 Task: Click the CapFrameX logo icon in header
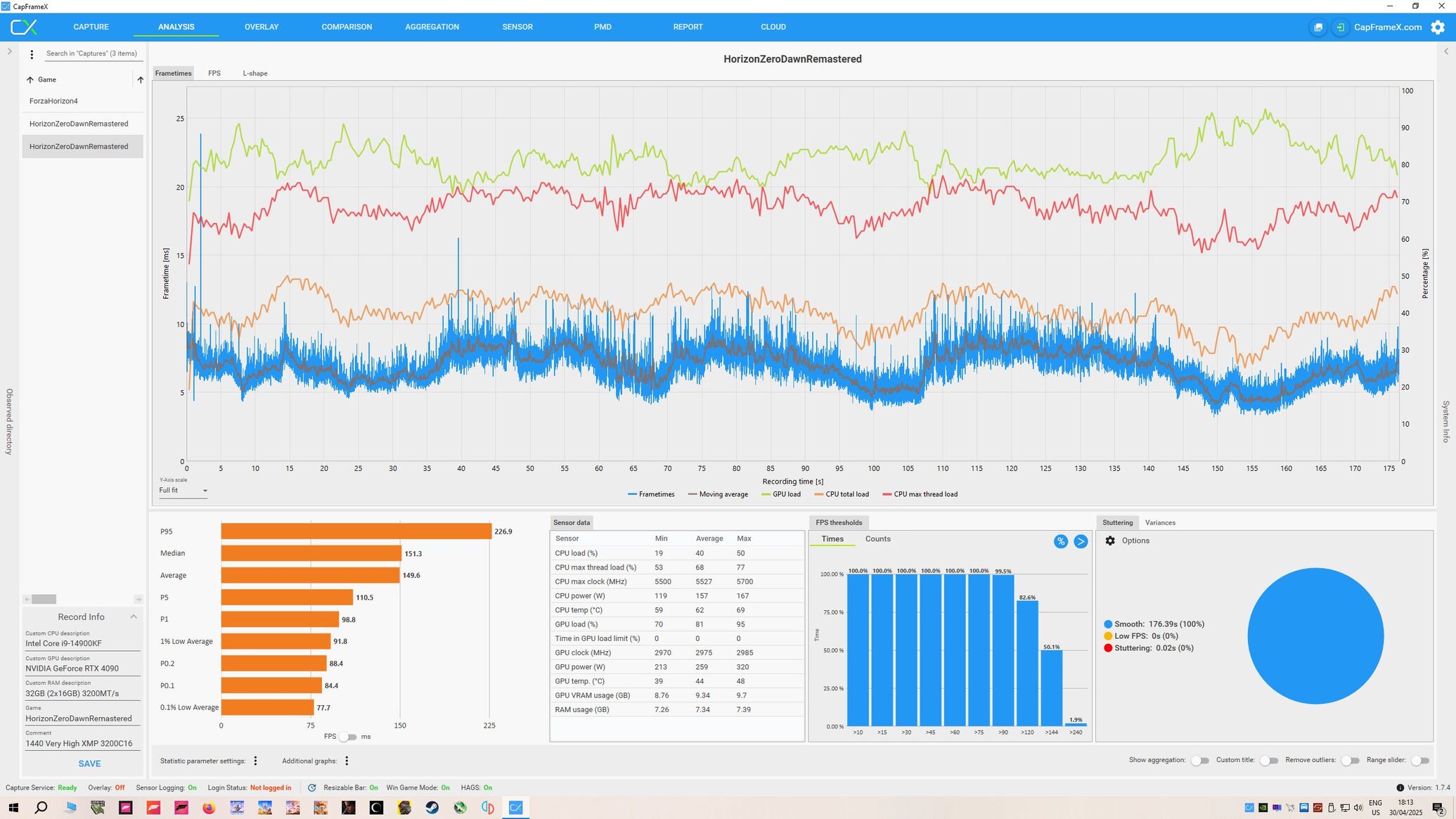[23, 27]
